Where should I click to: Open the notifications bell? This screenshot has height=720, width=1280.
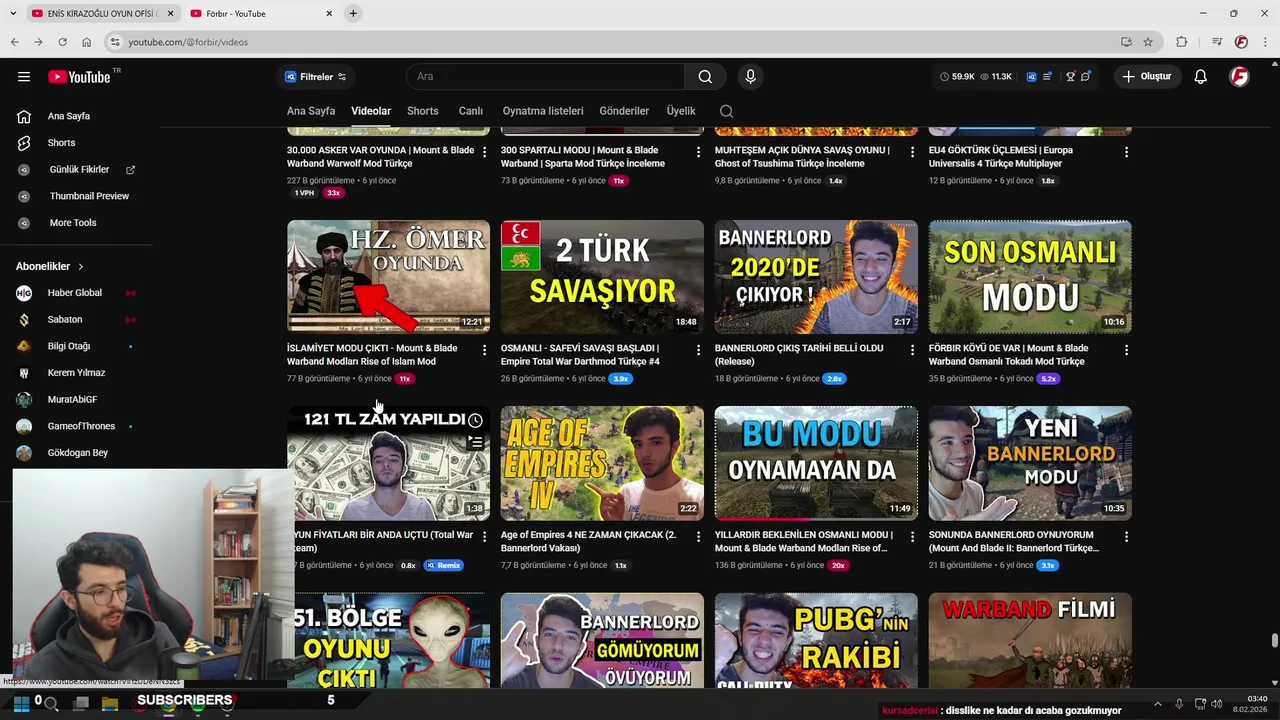coord(1200,77)
